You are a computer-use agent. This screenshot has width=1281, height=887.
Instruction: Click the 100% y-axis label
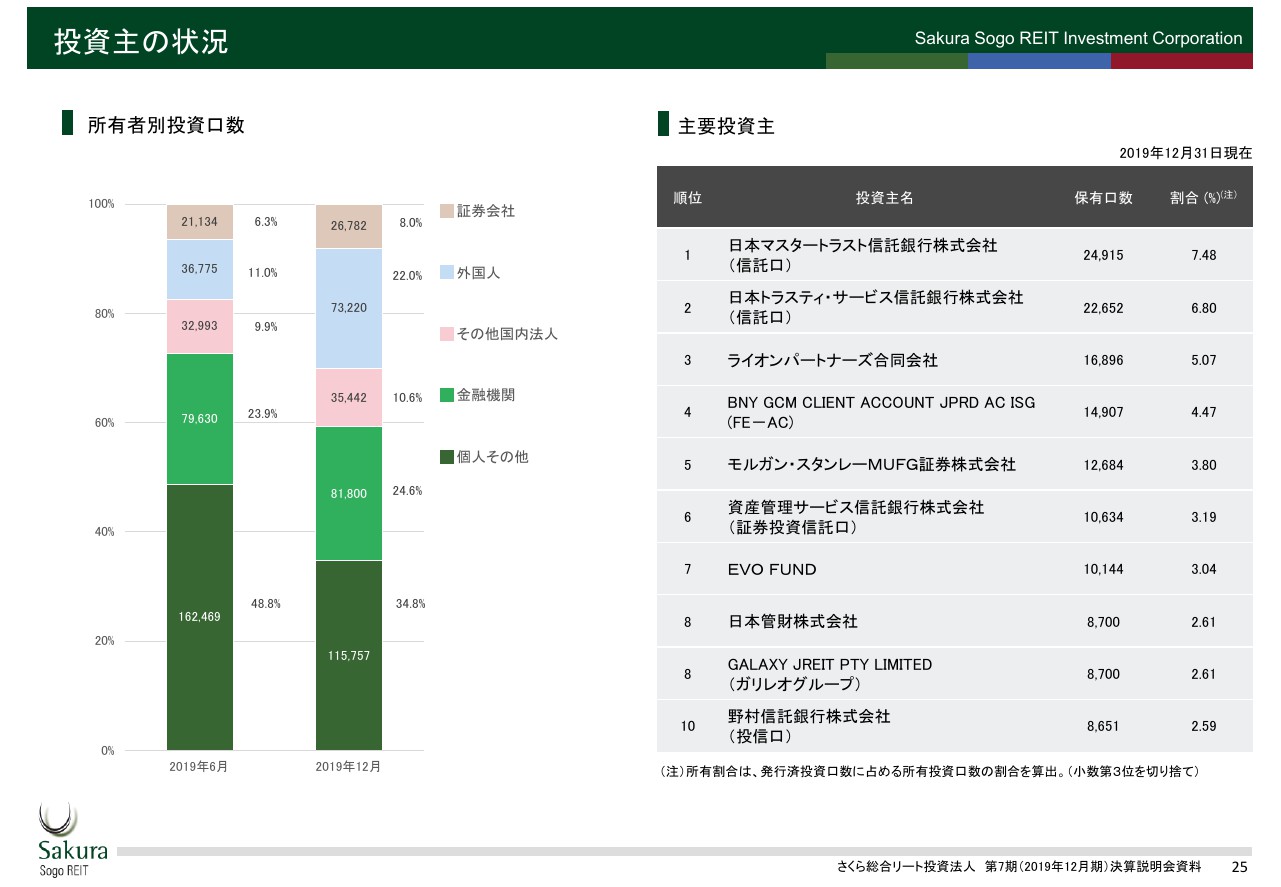coord(102,204)
